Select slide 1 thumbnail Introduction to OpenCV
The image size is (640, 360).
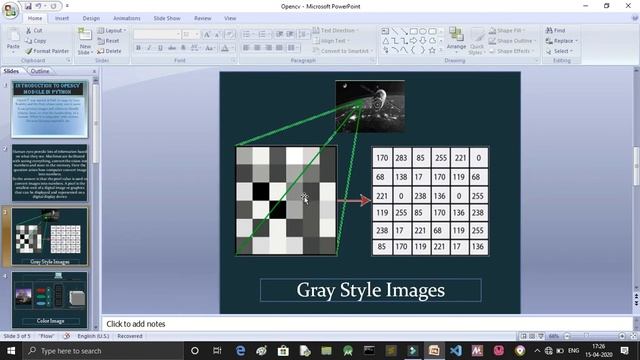tap(49, 109)
